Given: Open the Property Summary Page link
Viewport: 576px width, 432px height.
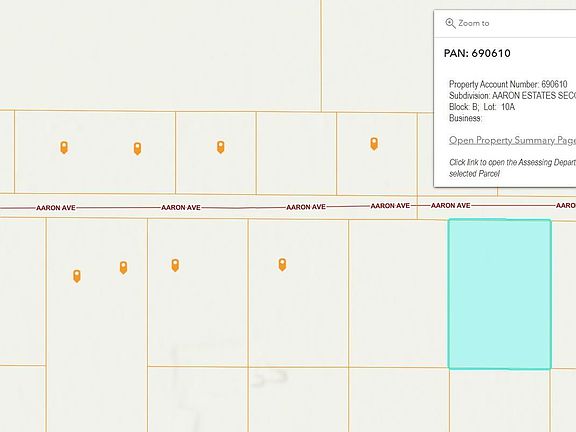Looking at the screenshot, I should point(512,140).
